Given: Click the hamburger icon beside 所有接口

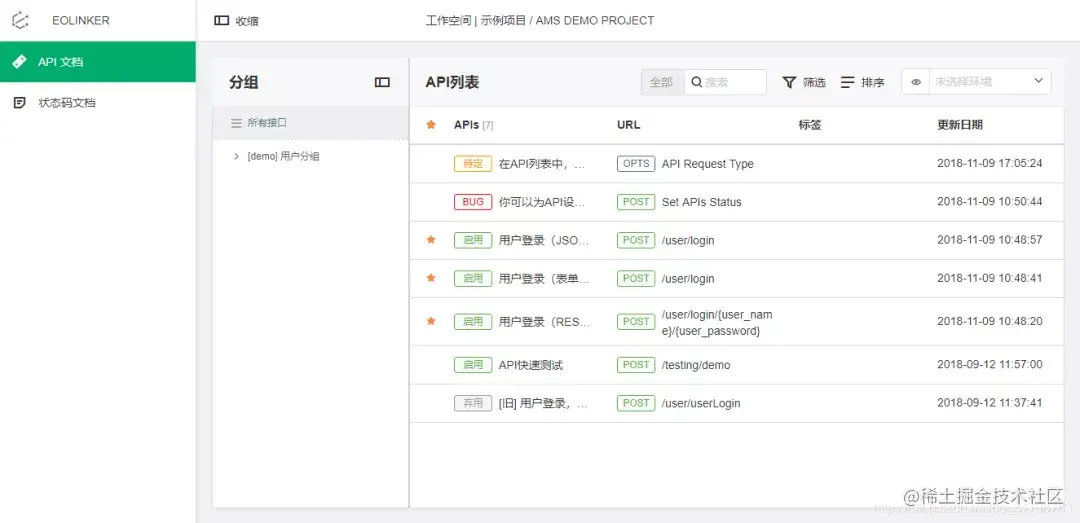Looking at the screenshot, I should click(x=236, y=123).
